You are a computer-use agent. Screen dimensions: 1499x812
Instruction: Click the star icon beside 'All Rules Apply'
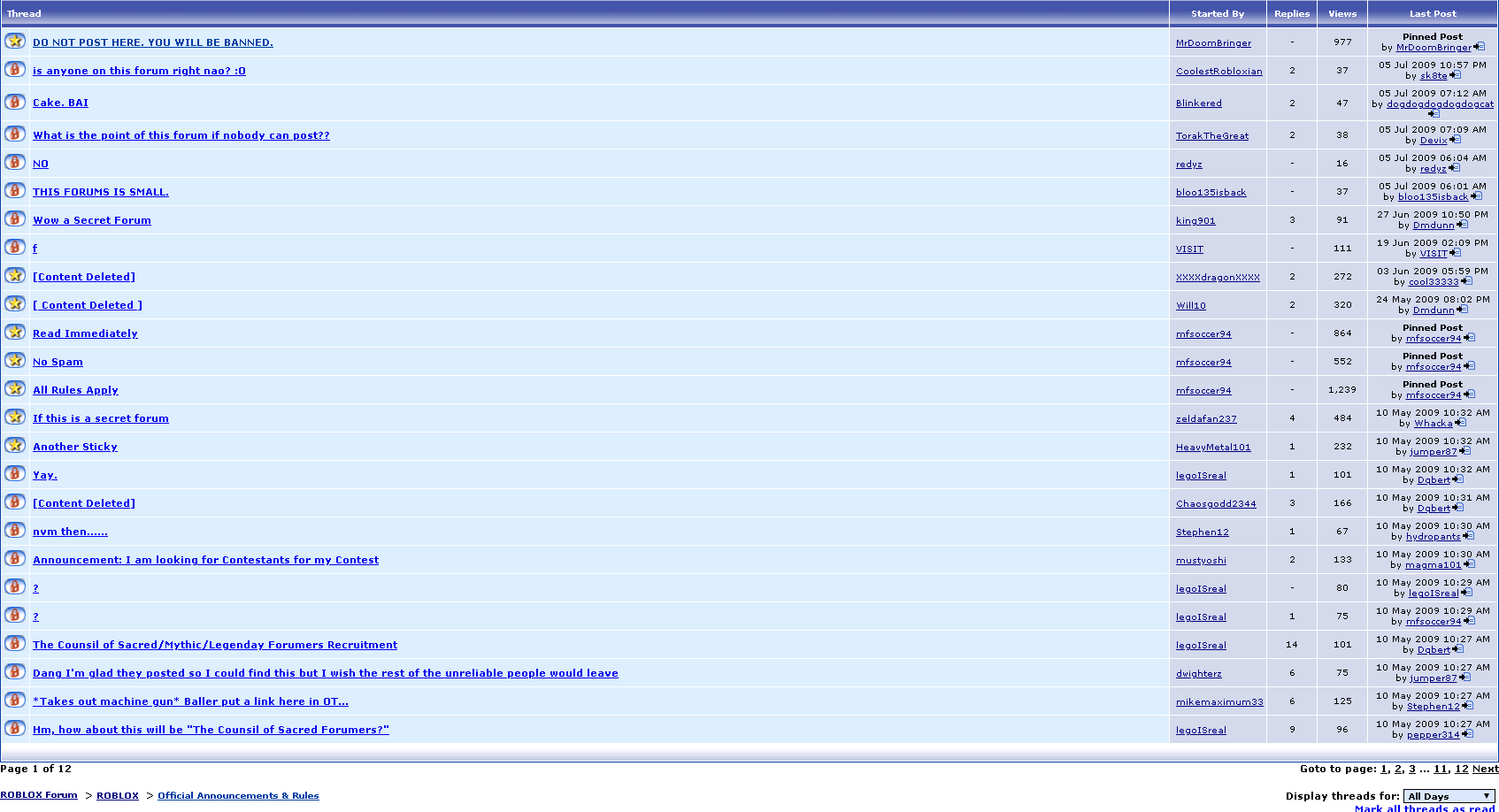pos(15,388)
